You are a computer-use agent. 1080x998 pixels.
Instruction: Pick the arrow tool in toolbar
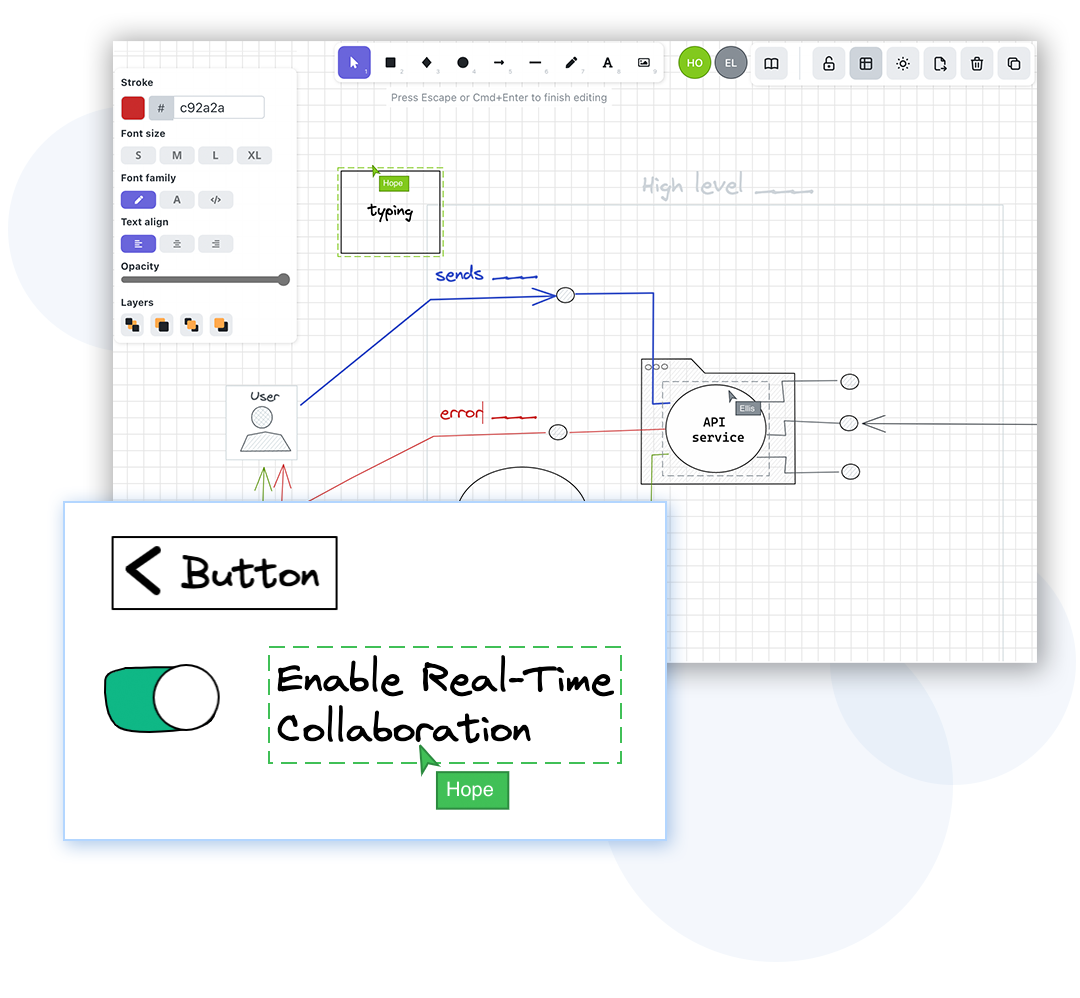coord(499,63)
